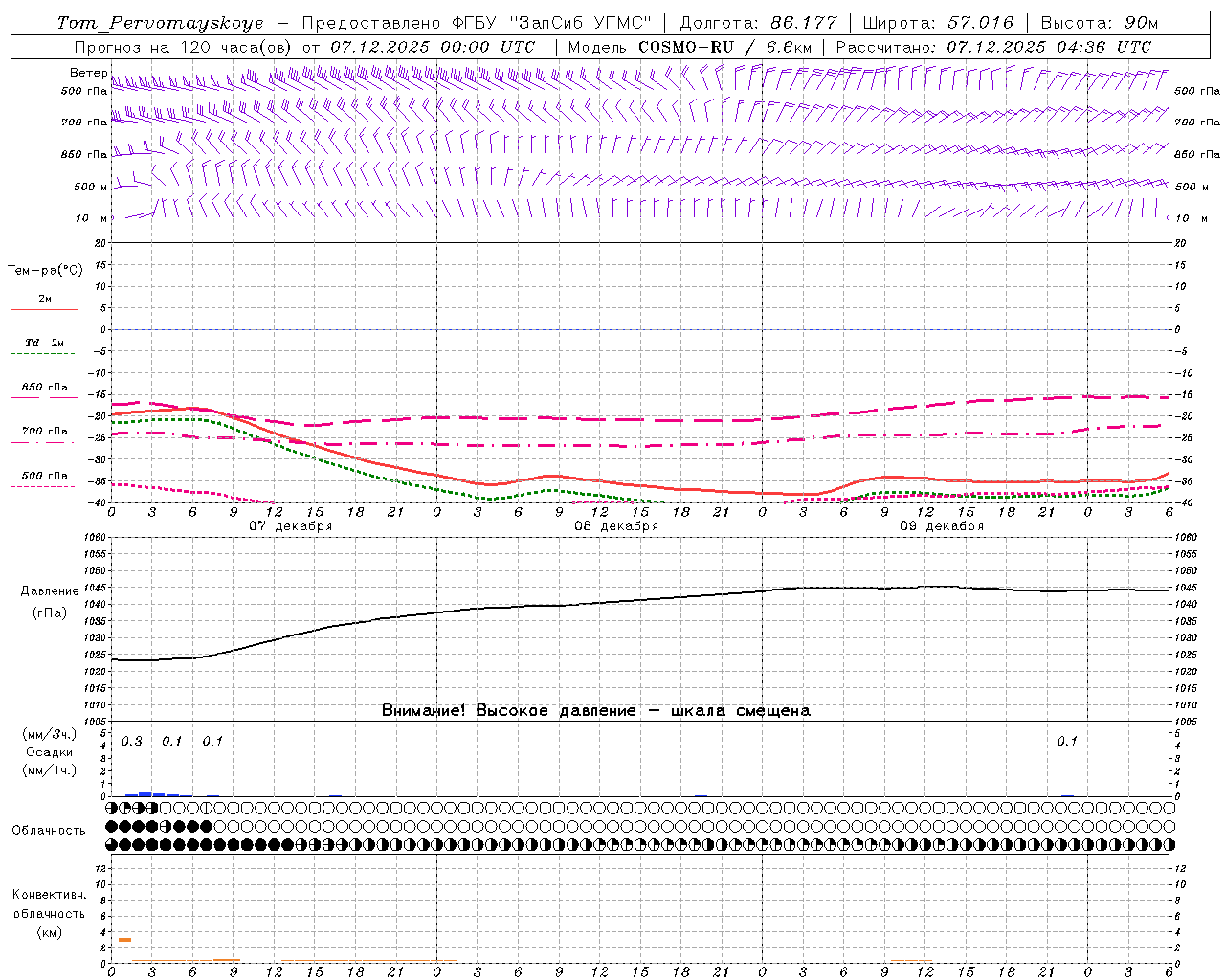Select the Модель COSMO-RU / 6.6км label
This screenshot has height=980, width=1225.
point(690,47)
